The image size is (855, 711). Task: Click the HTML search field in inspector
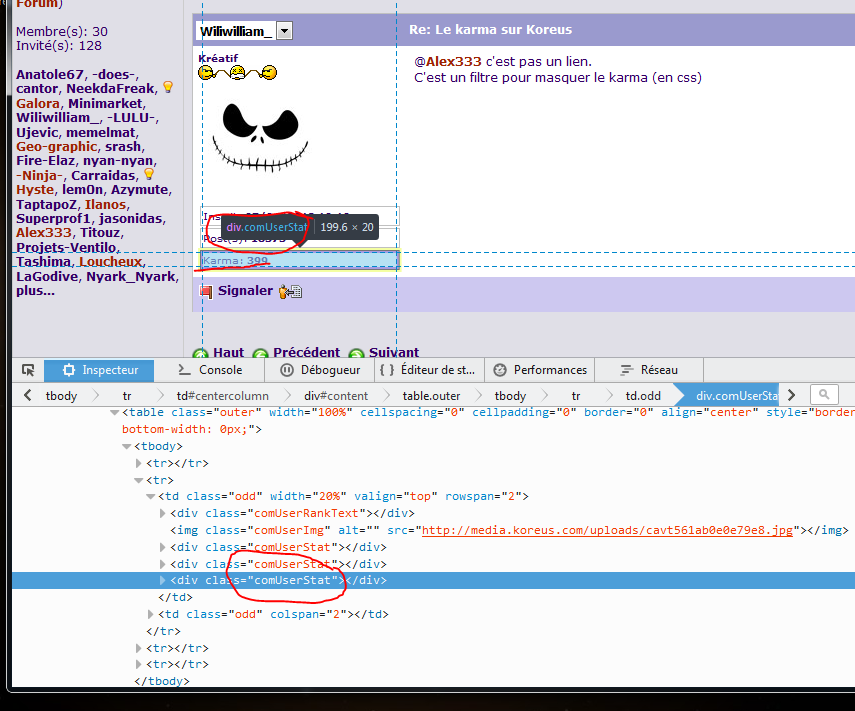point(824,395)
